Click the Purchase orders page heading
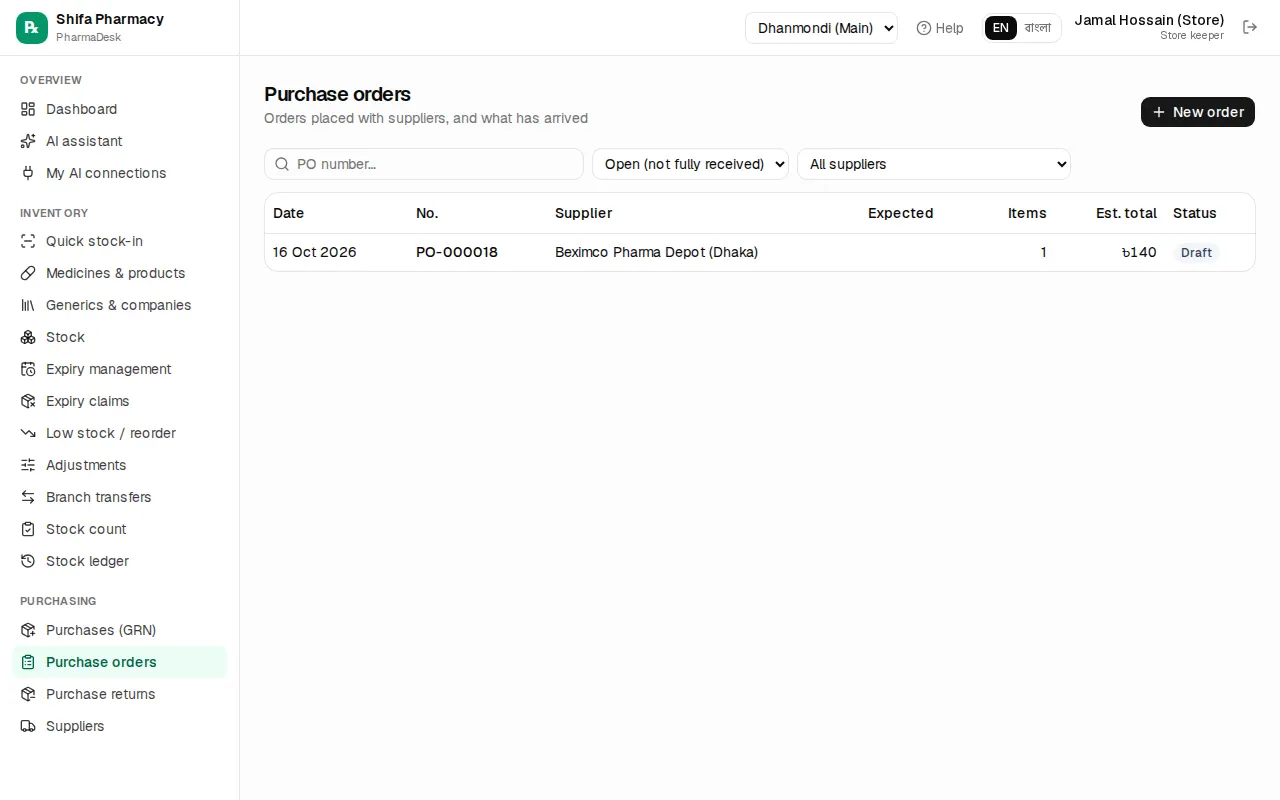 tap(337, 94)
